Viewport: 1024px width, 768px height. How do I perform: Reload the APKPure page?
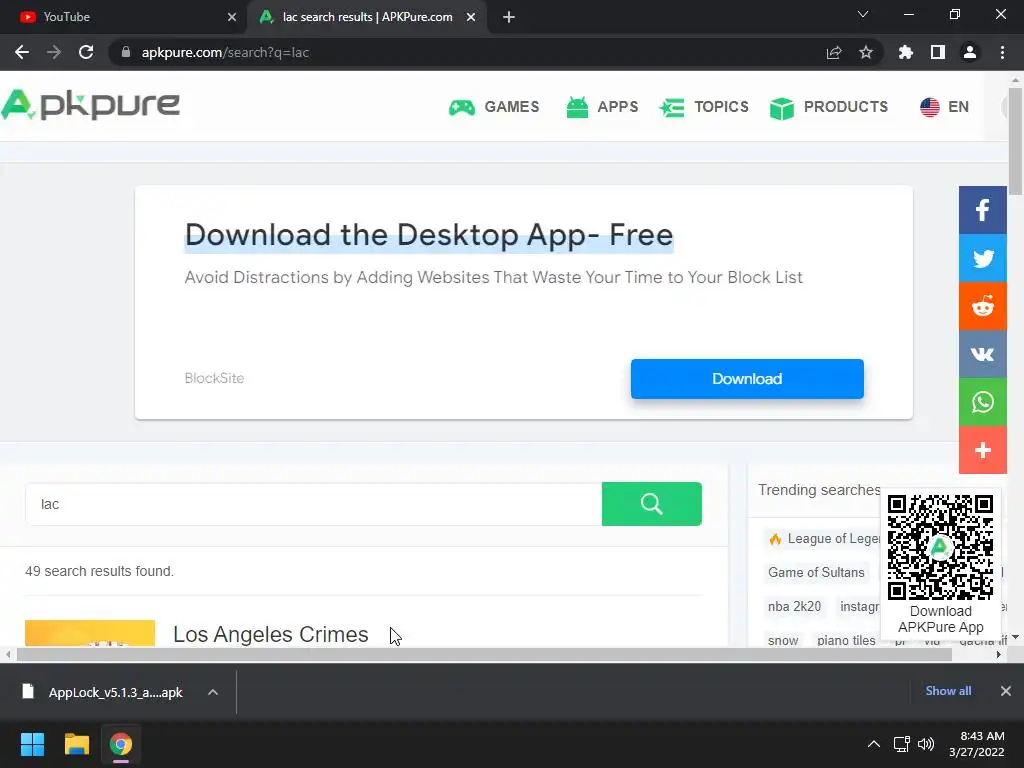[86, 52]
